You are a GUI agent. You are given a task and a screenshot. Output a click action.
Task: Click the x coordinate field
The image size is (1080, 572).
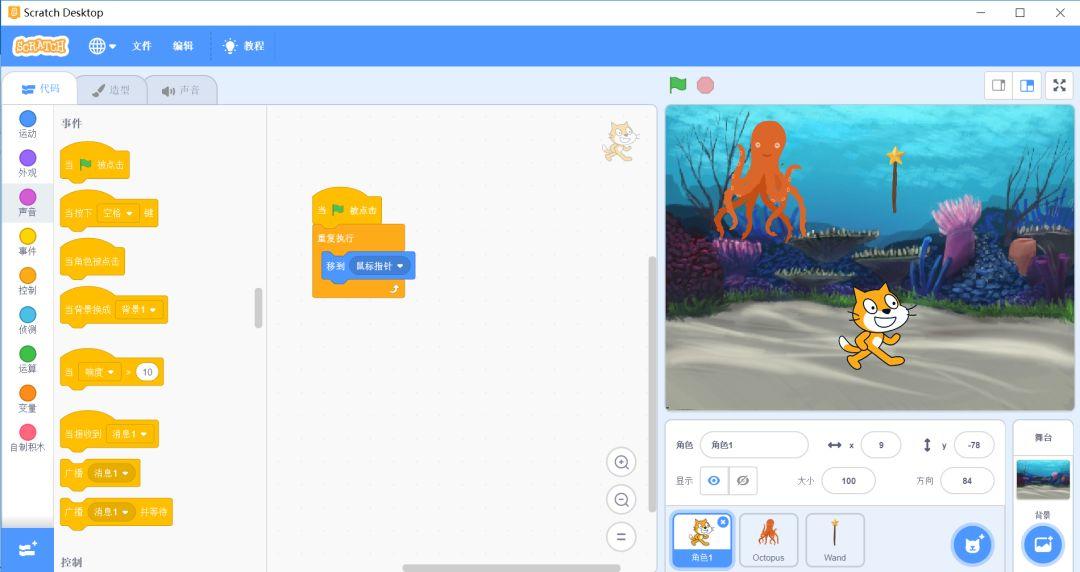coord(881,445)
